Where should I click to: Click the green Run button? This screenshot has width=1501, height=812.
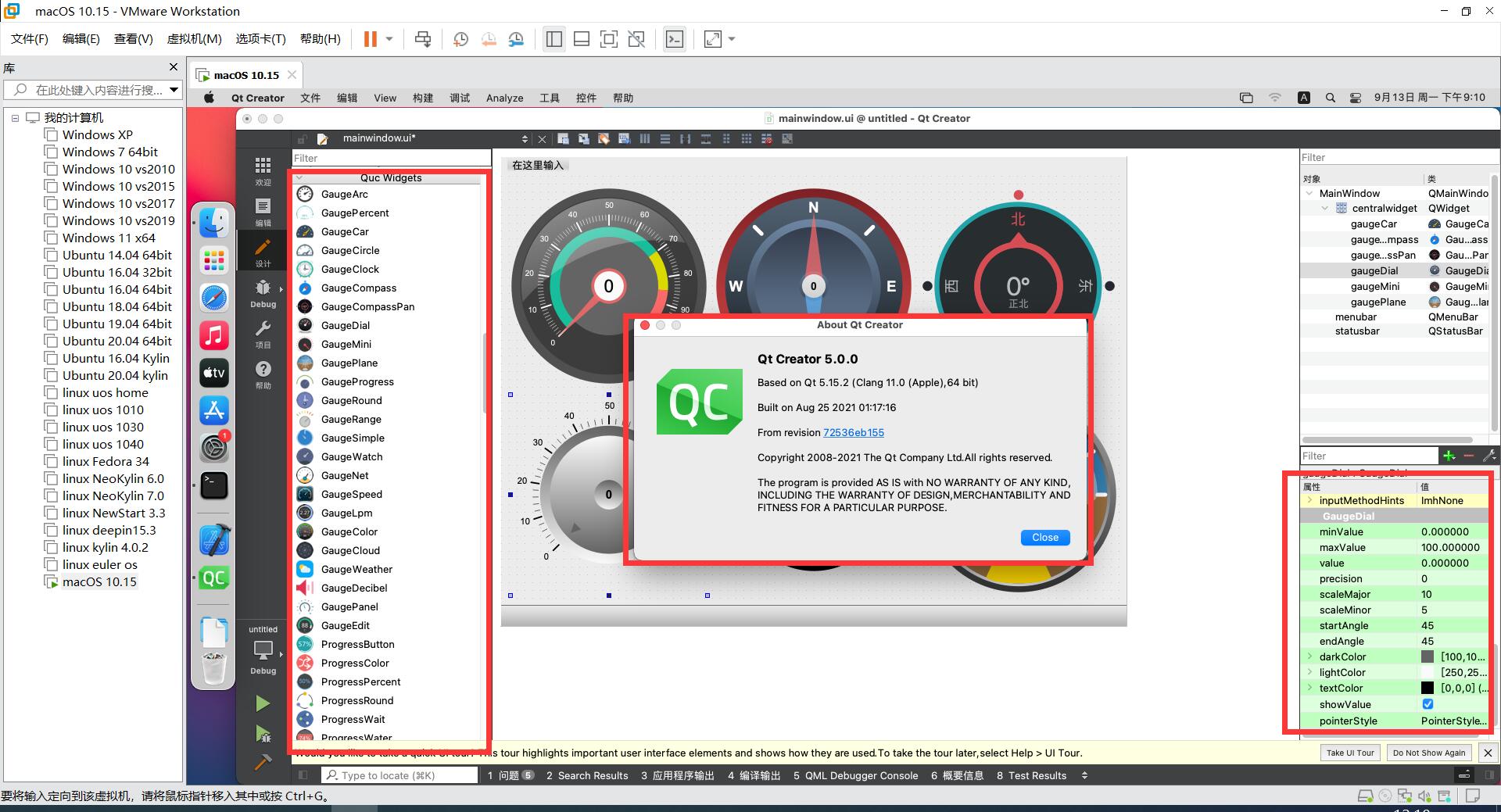[263, 703]
